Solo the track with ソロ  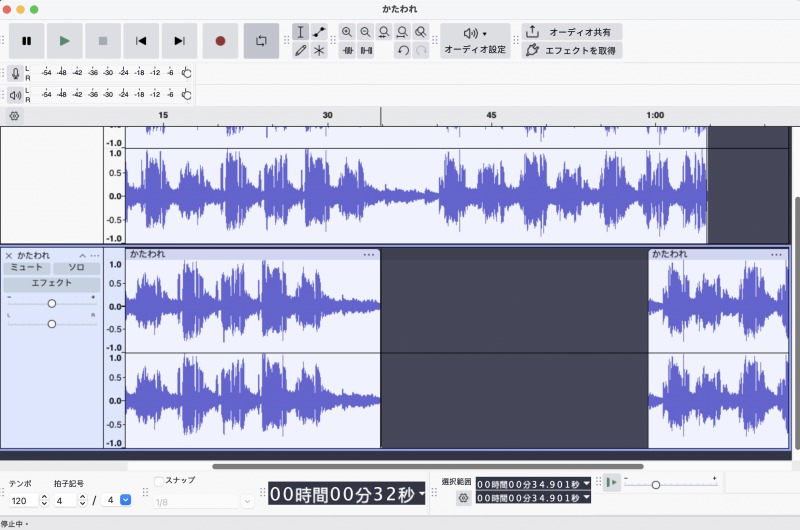[x=77, y=268]
